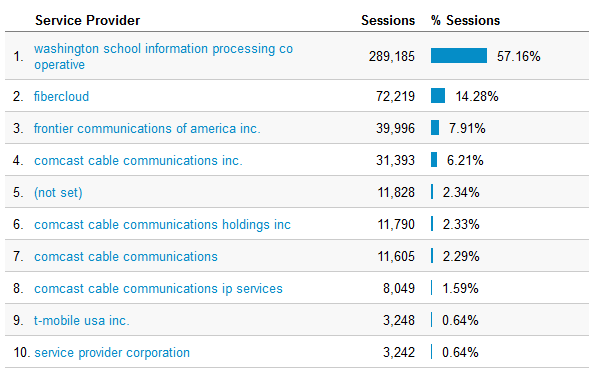Click the 6.21% percentage value
Screen dimensions: 596x370
465,160
